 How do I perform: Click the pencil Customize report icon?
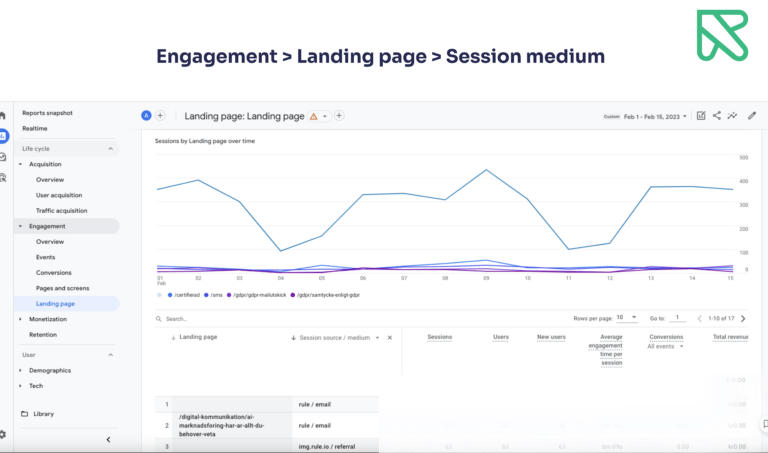752,116
